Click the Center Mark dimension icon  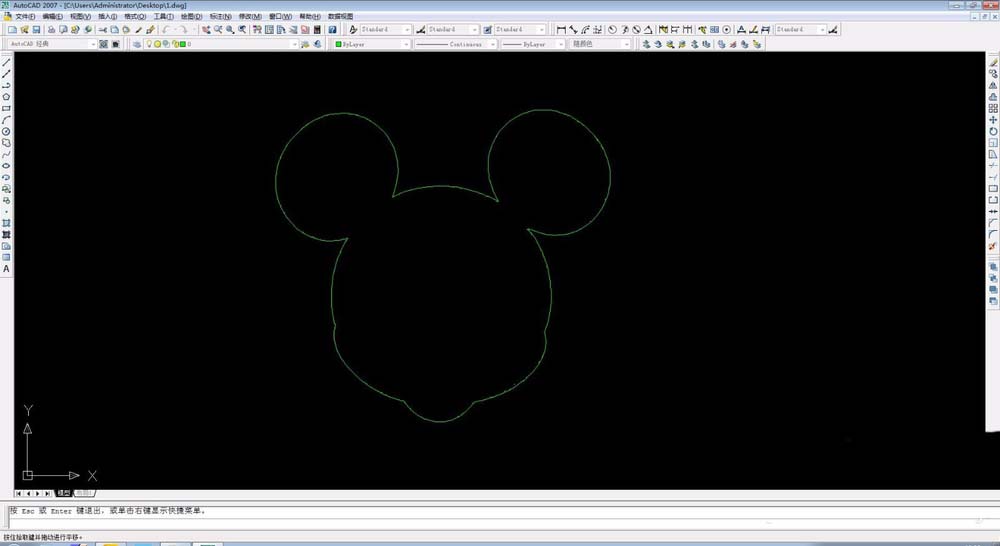click(x=726, y=30)
